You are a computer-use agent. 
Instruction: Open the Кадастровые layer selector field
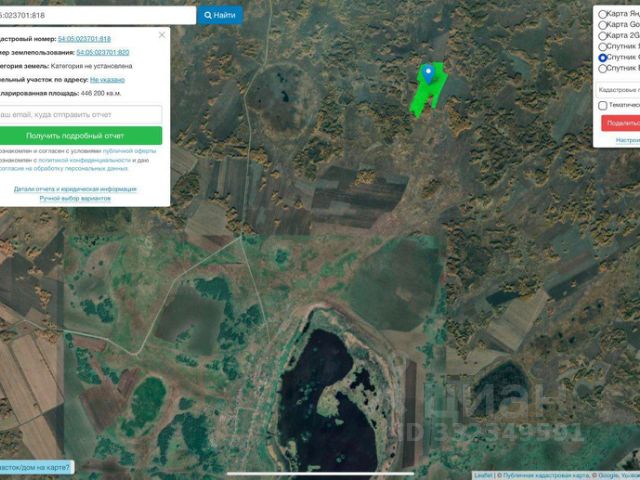pyautogui.click(x=618, y=90)
